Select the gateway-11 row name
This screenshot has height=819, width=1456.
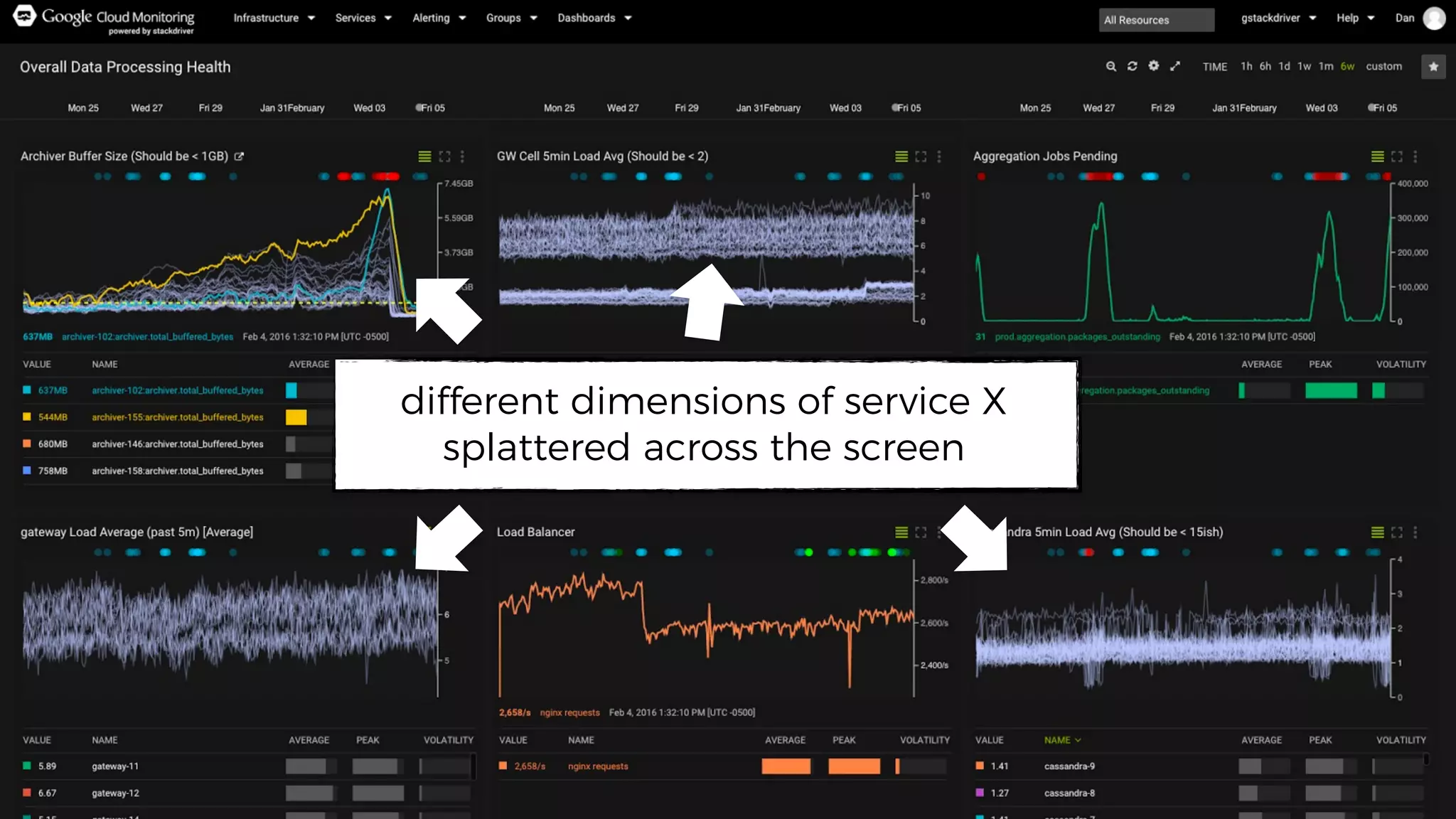coord(115,766)
